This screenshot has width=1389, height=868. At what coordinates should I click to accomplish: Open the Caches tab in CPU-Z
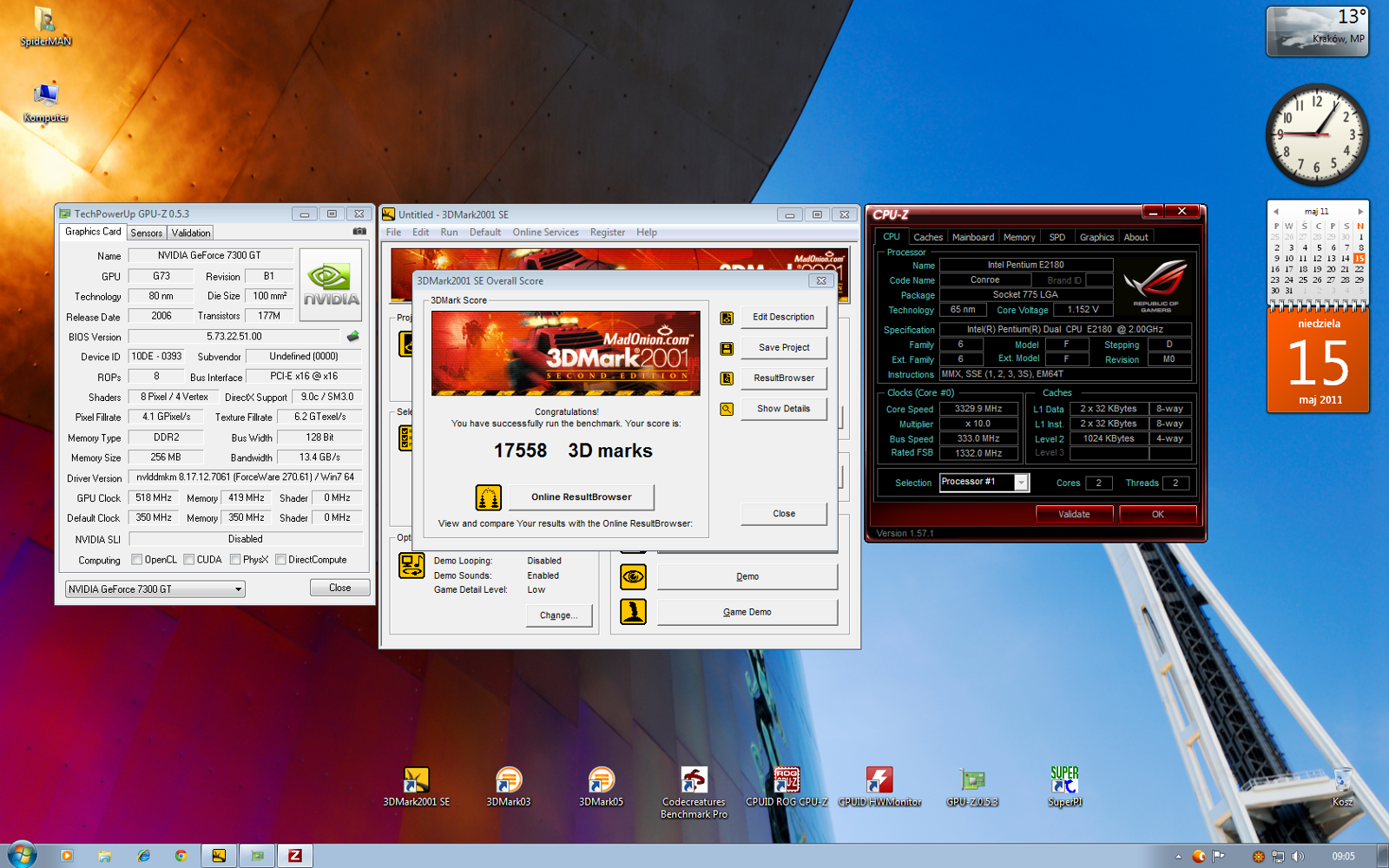point(928,237)
